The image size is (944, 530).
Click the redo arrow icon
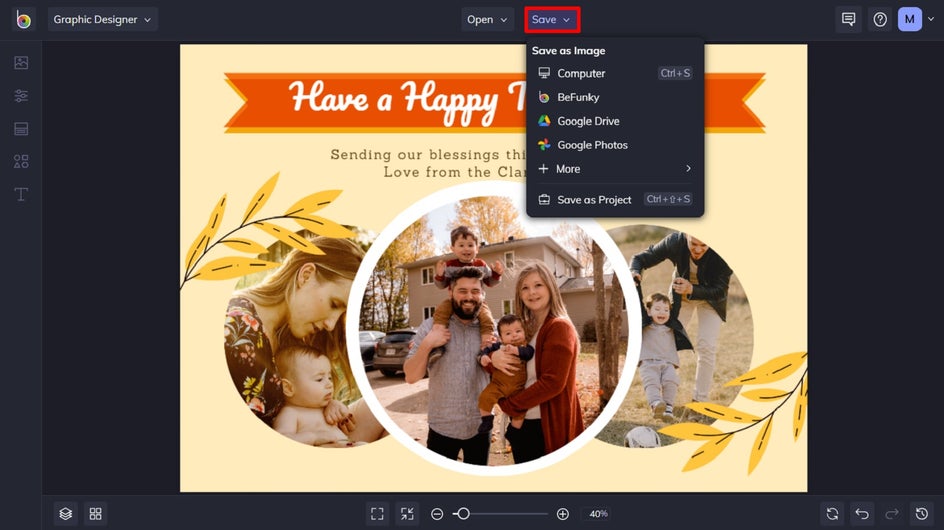point(892,514)
